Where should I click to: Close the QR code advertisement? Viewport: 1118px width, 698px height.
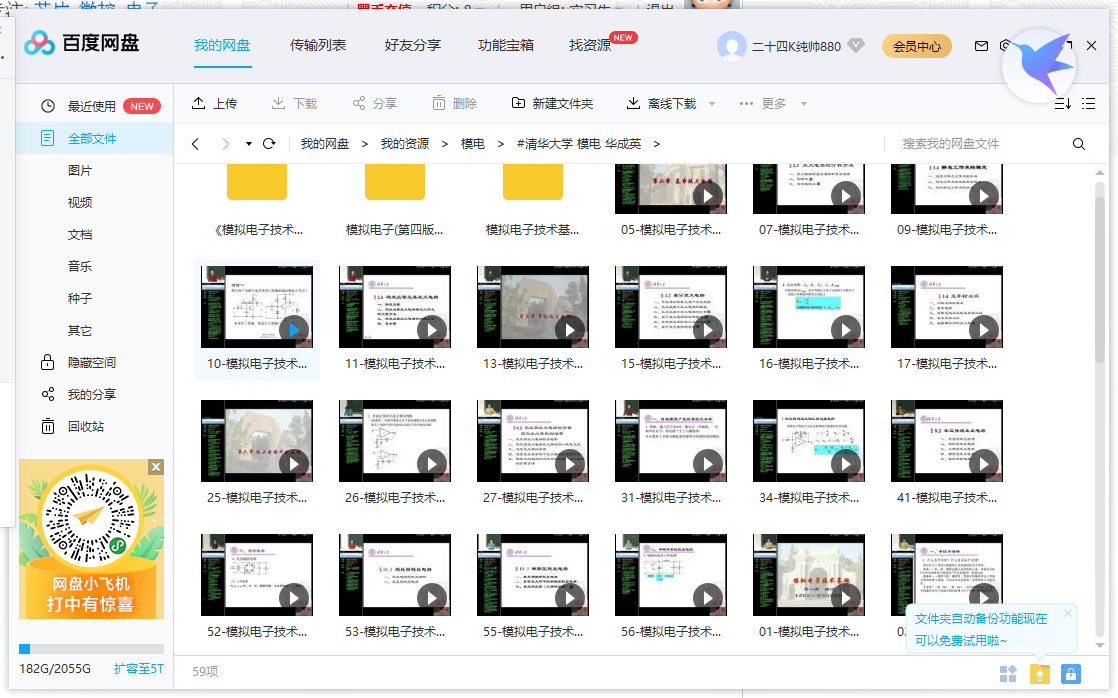coord(155,467)
